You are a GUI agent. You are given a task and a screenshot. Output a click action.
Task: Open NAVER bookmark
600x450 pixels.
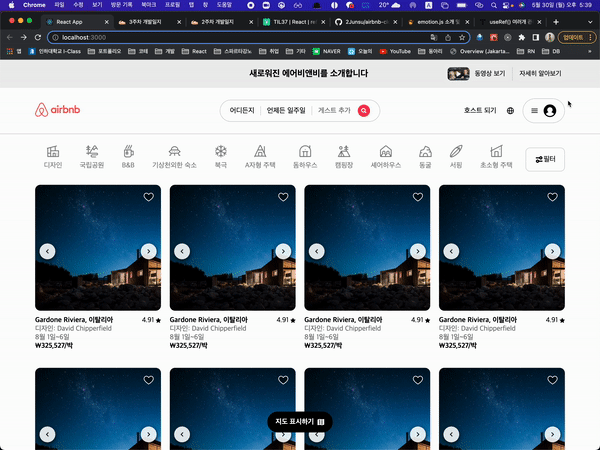(x=326, y=51)
